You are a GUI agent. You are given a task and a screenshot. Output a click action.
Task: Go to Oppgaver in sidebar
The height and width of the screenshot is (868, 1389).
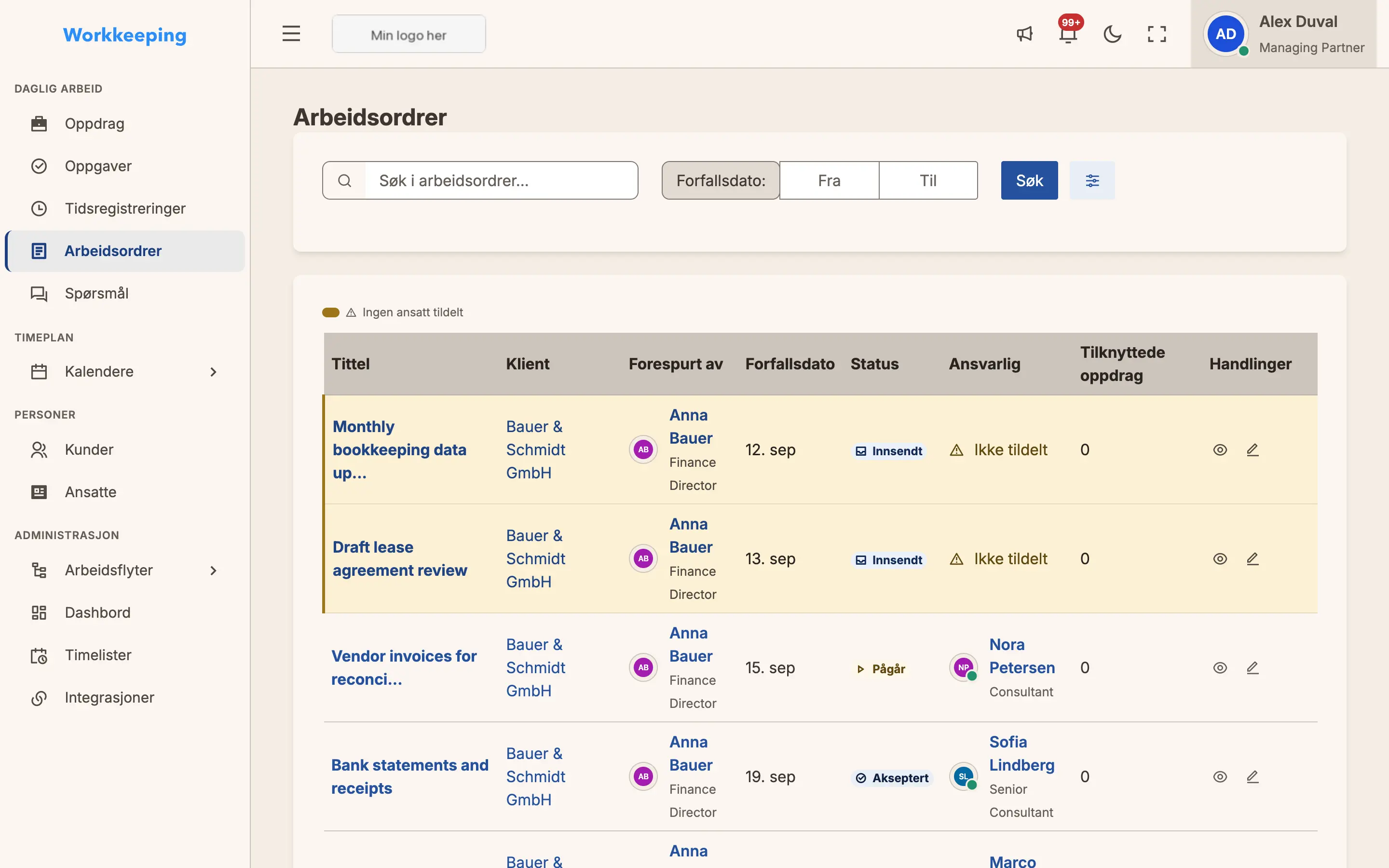pos(125,166)
